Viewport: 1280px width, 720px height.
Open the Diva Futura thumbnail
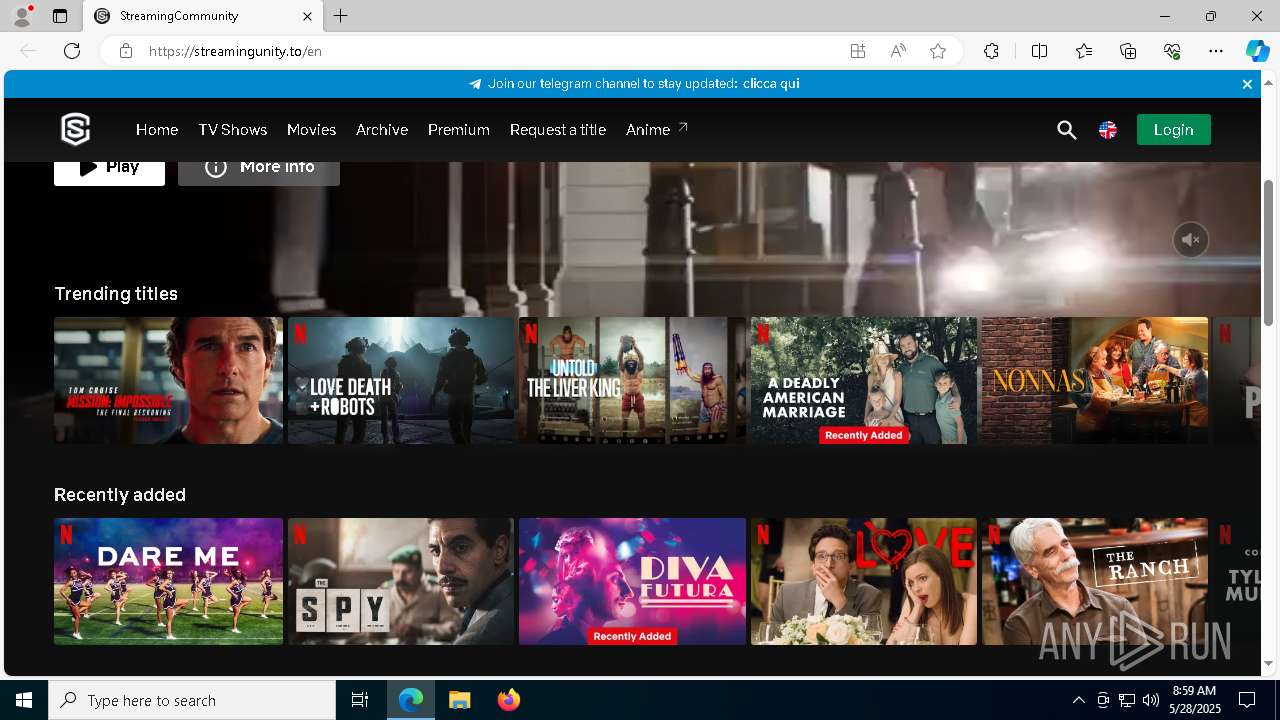pos(632,581)
